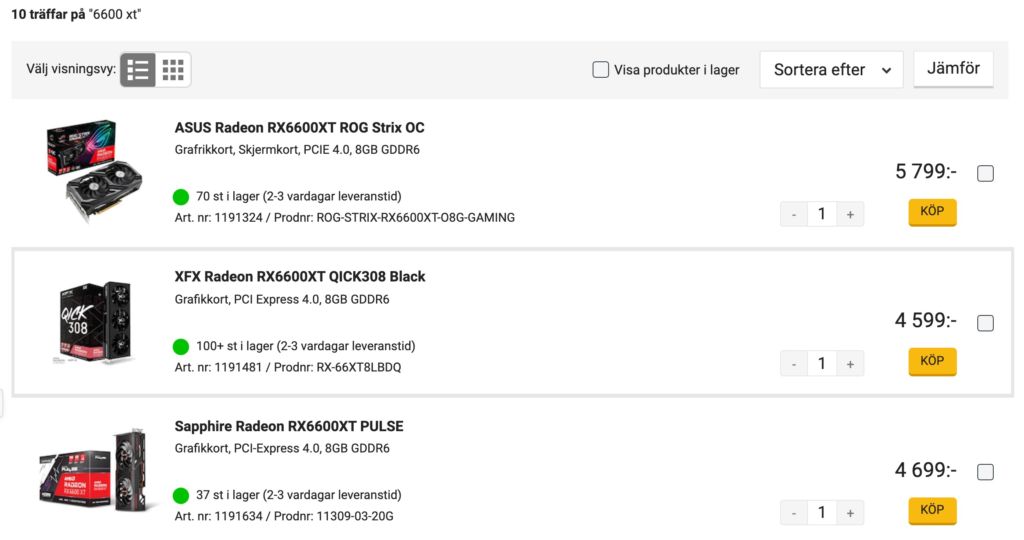
Task: Click the XFX QICK 308 product image
Action: tap(92, 322)
